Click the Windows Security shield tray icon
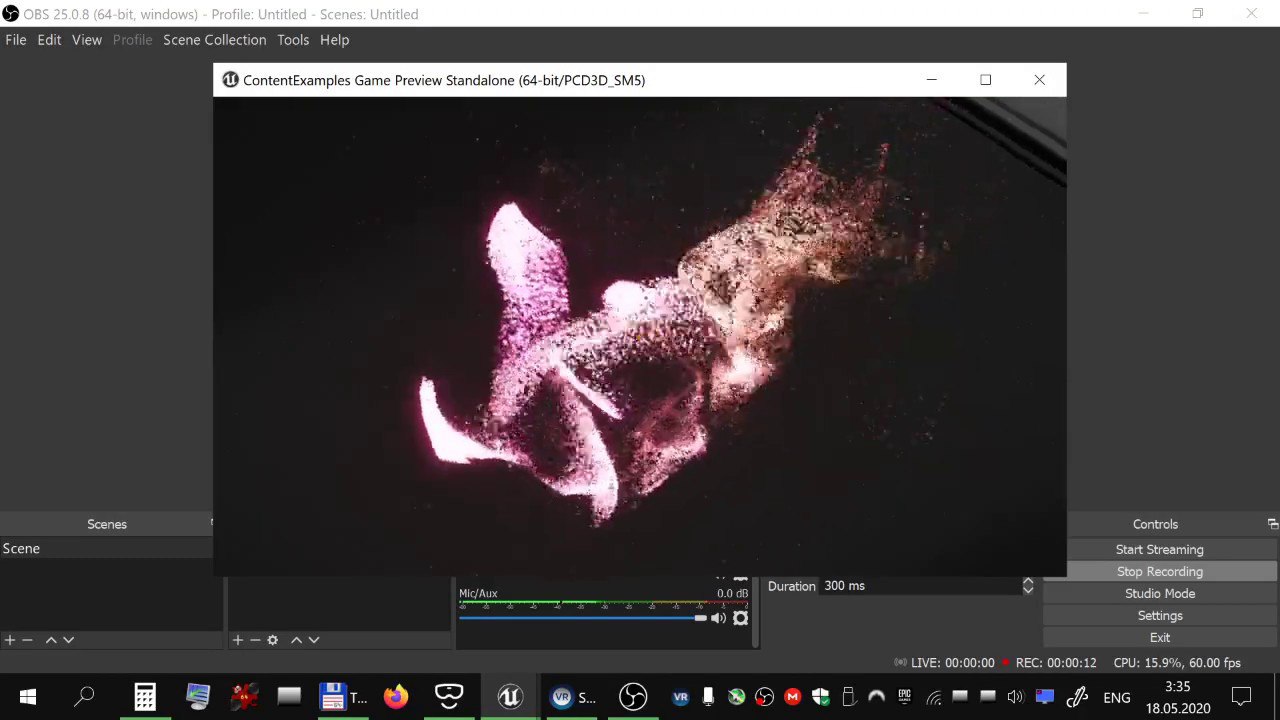1280x720 pixels. click(x=821, y=697)
